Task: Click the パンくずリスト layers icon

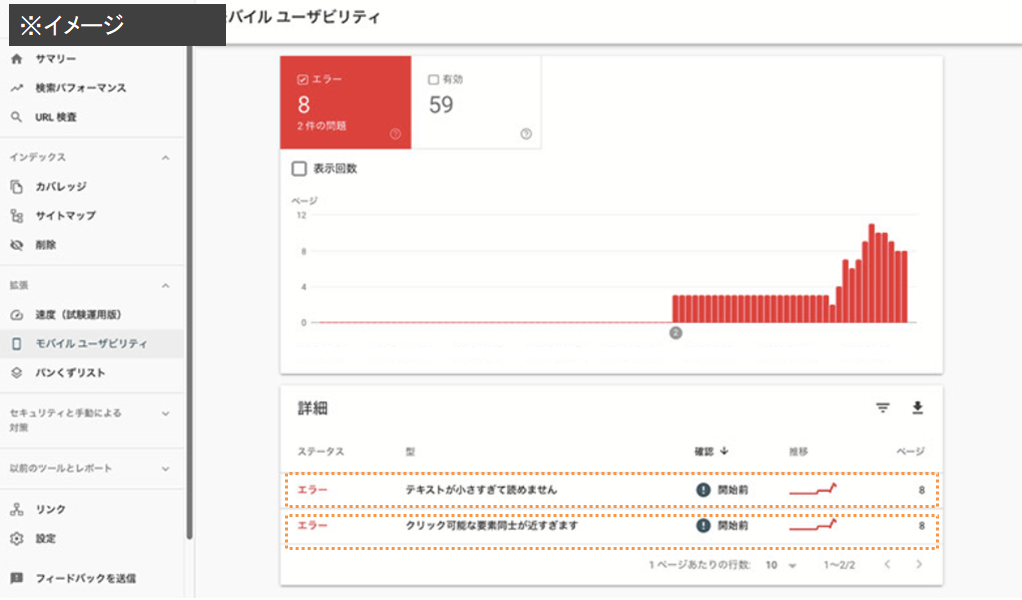Action: pyautogui.click(x=17, y=373)
